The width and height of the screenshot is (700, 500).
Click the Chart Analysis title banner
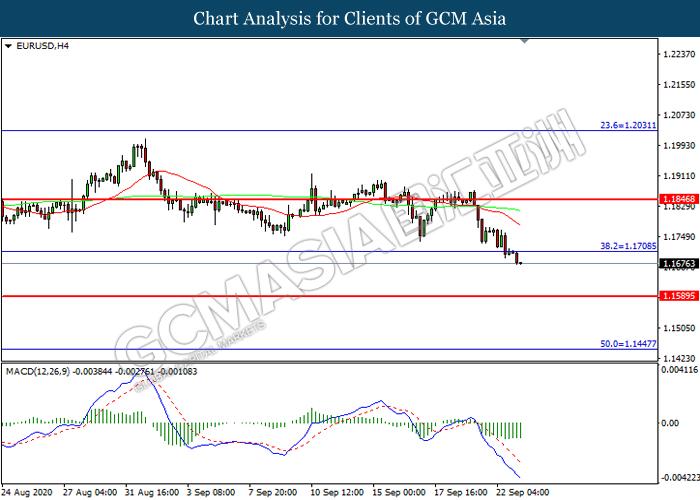[x=349, y=18]
